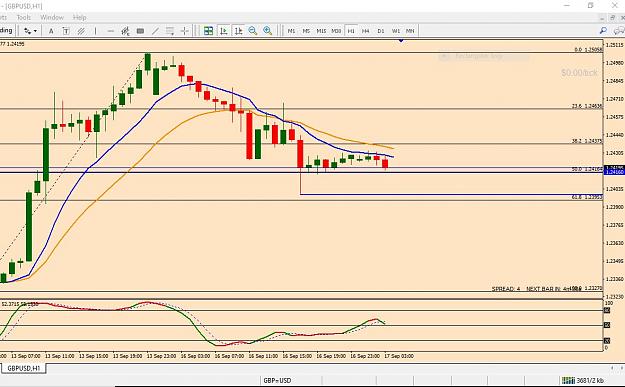Screen dimensions: 625x387
Task: Select the GBPUSD,H1 chart tab
Action: coord(24,368)
